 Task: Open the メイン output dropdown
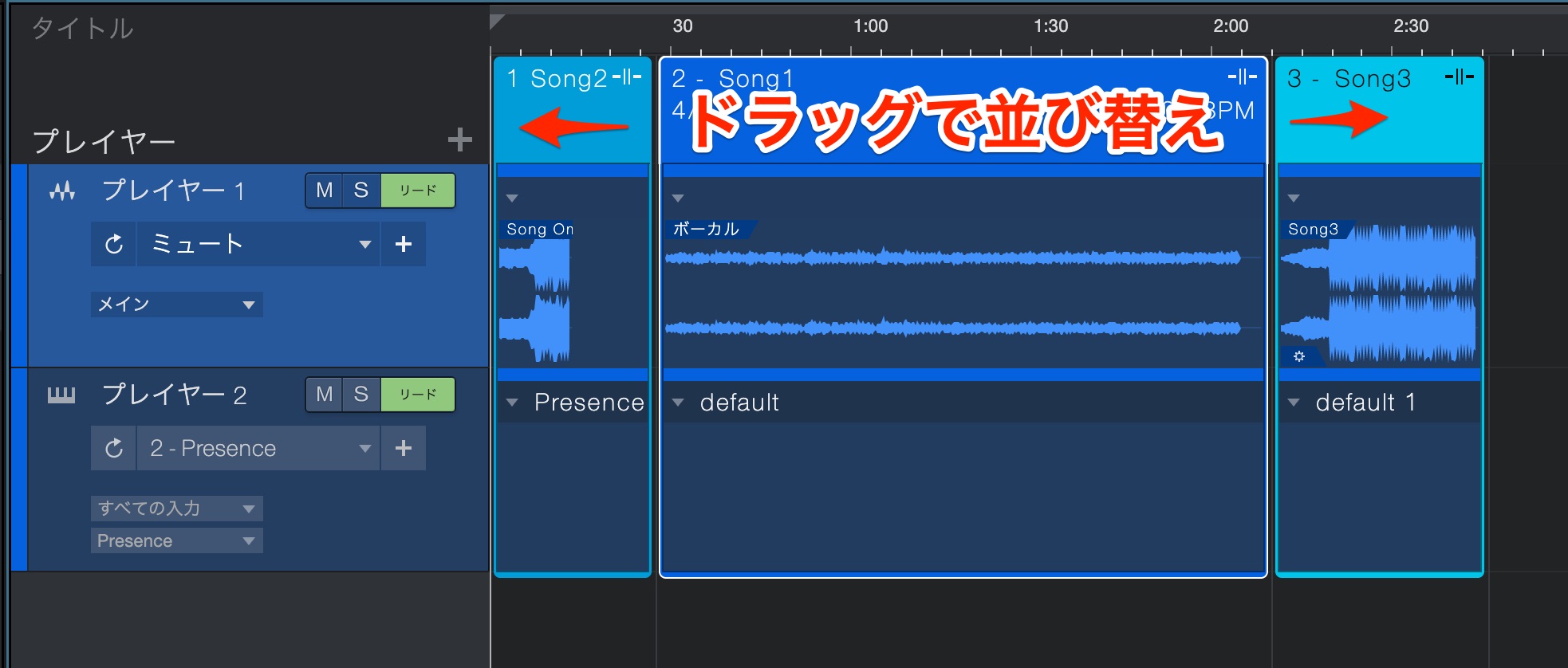[x=176, y=305]
